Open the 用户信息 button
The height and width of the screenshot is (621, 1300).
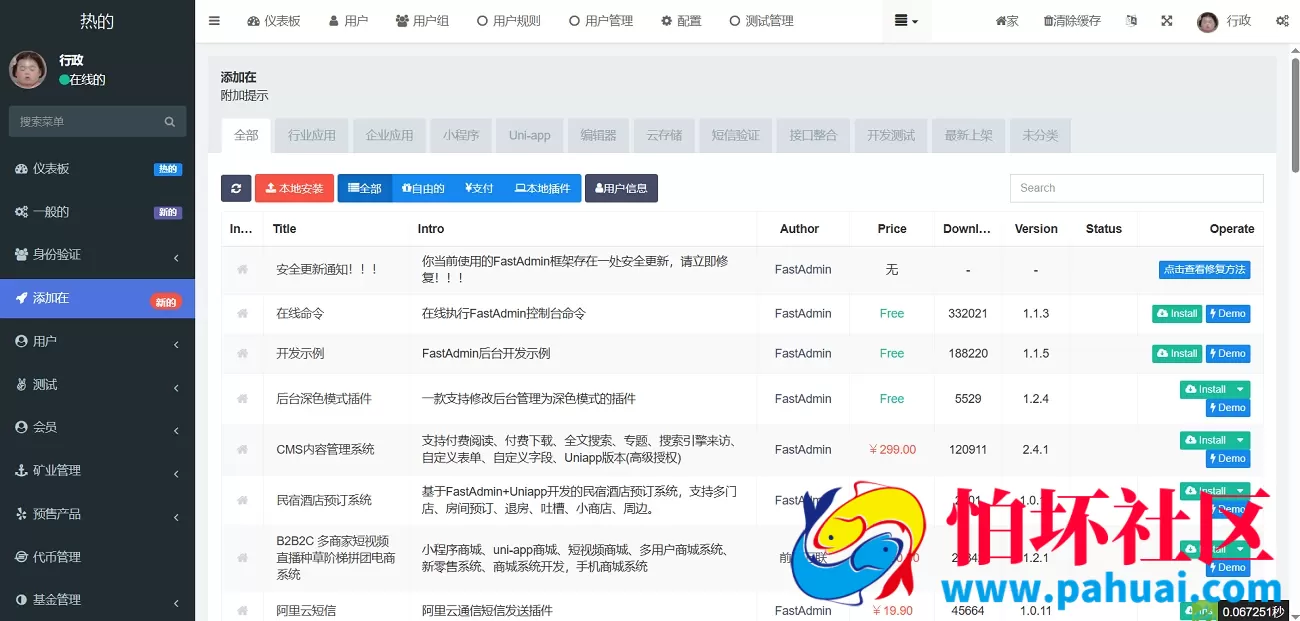621,188
